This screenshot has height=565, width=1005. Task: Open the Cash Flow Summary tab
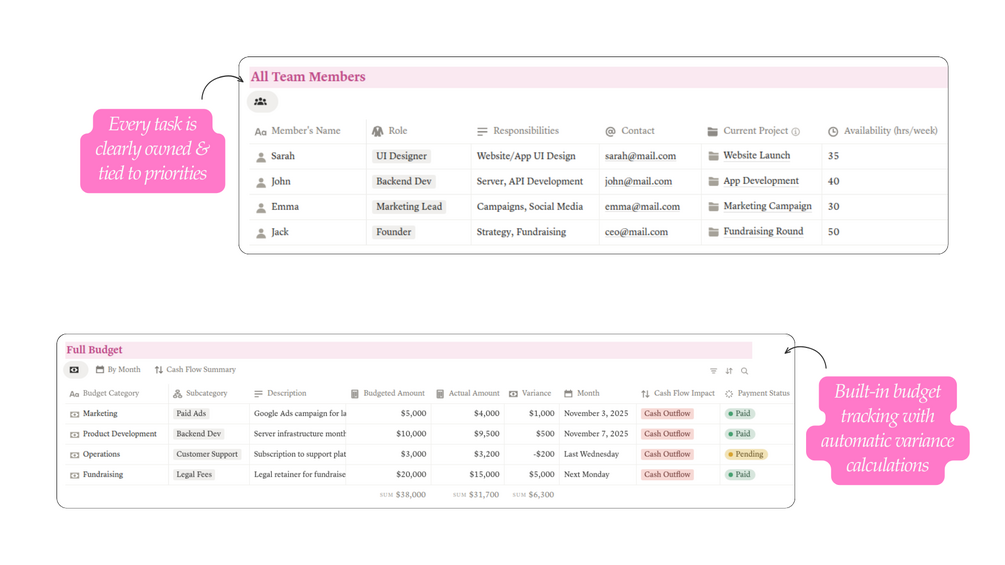click(195, 370)
